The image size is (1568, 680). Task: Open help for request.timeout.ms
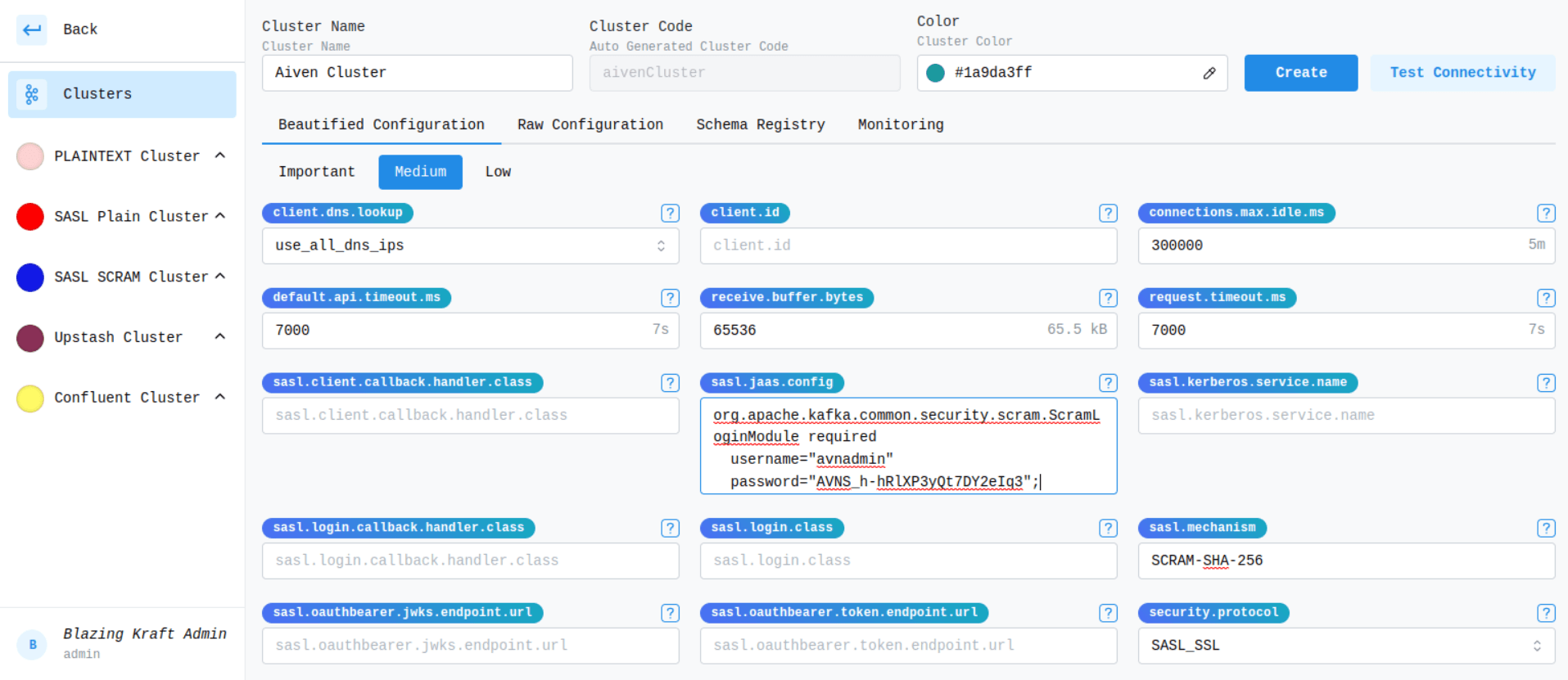point(1546,298)
